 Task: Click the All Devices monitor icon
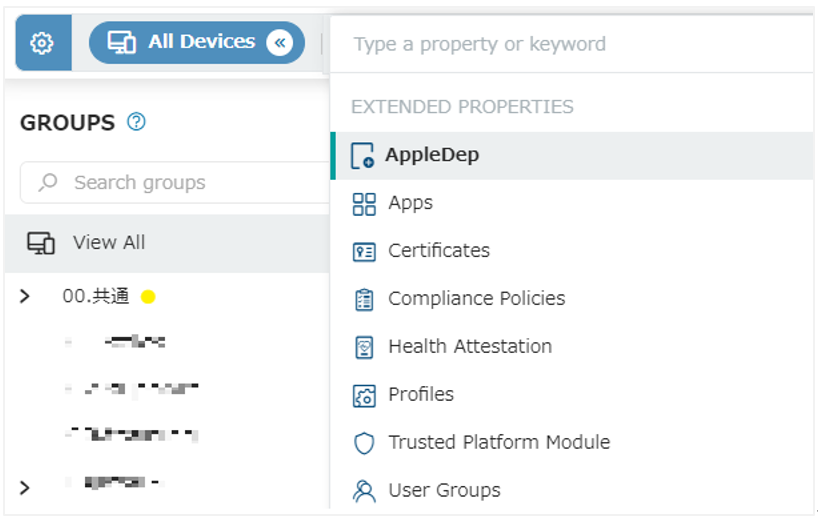click(122, 43)
